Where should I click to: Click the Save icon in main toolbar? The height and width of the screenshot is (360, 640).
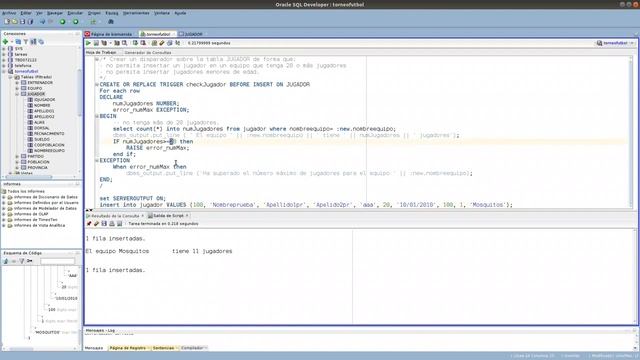click(22, 22)
